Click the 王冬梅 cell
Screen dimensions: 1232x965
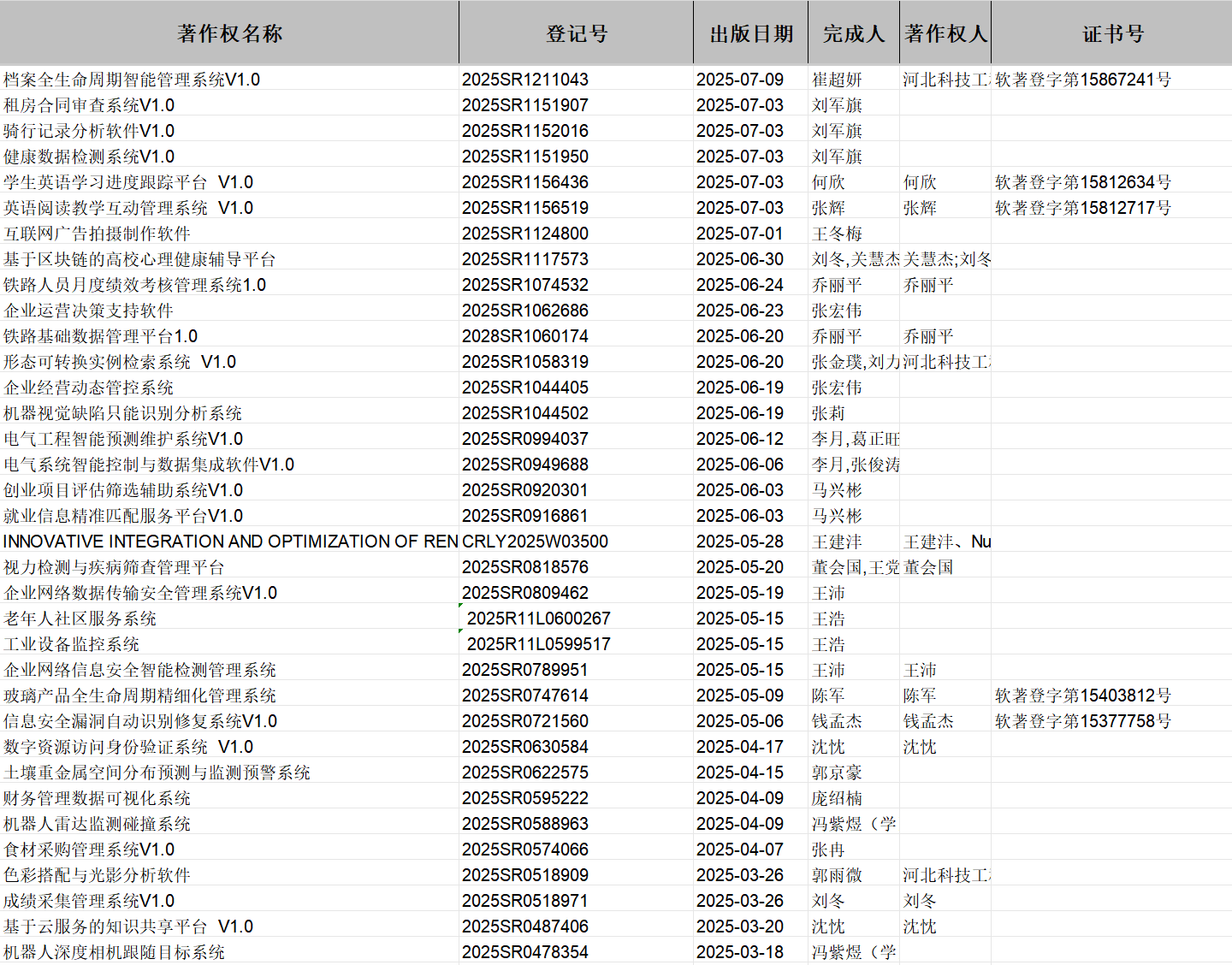pos(837,234)
